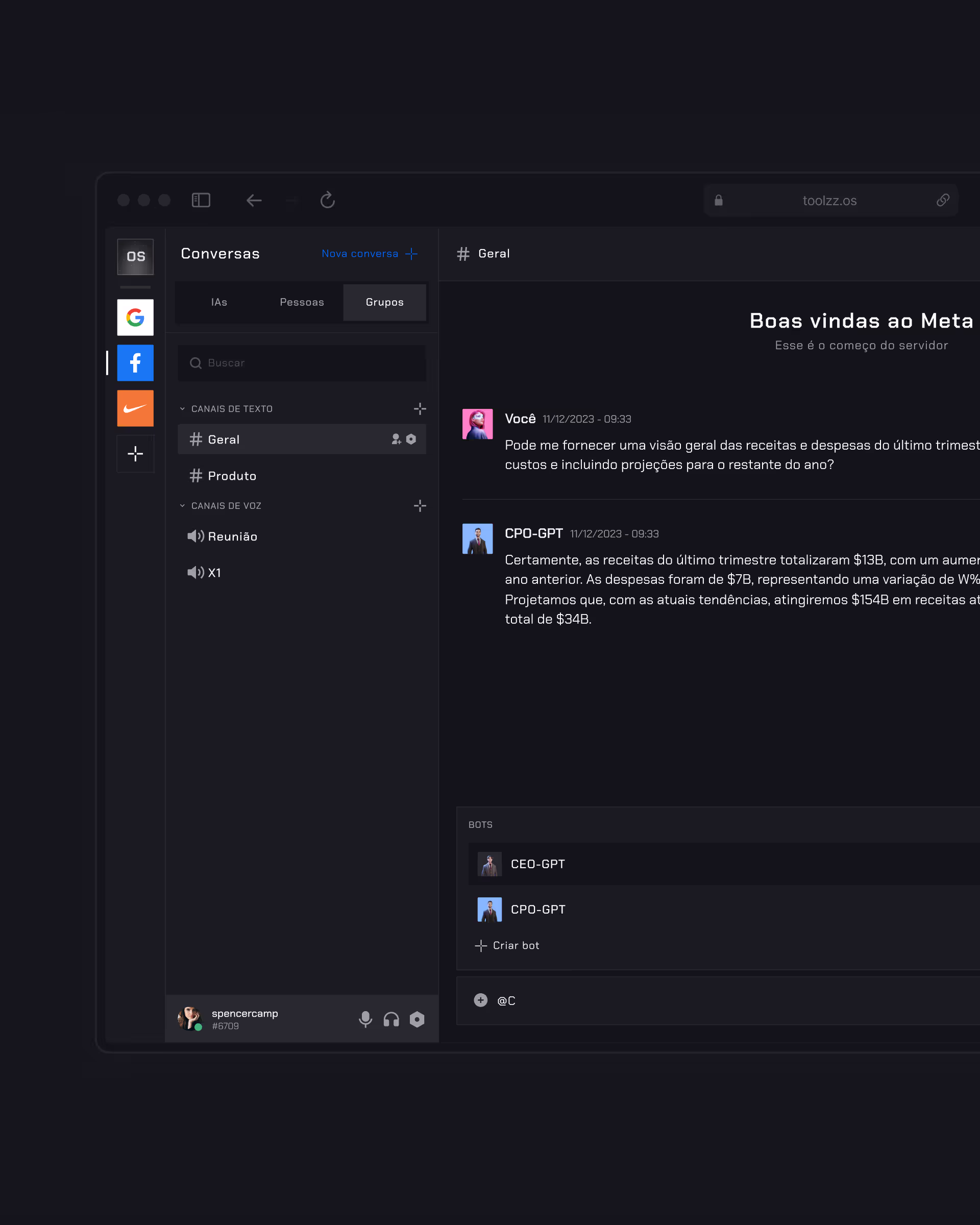Click the browser sidebar toggle icon
Screen dimensions: 980x1225
201,200
